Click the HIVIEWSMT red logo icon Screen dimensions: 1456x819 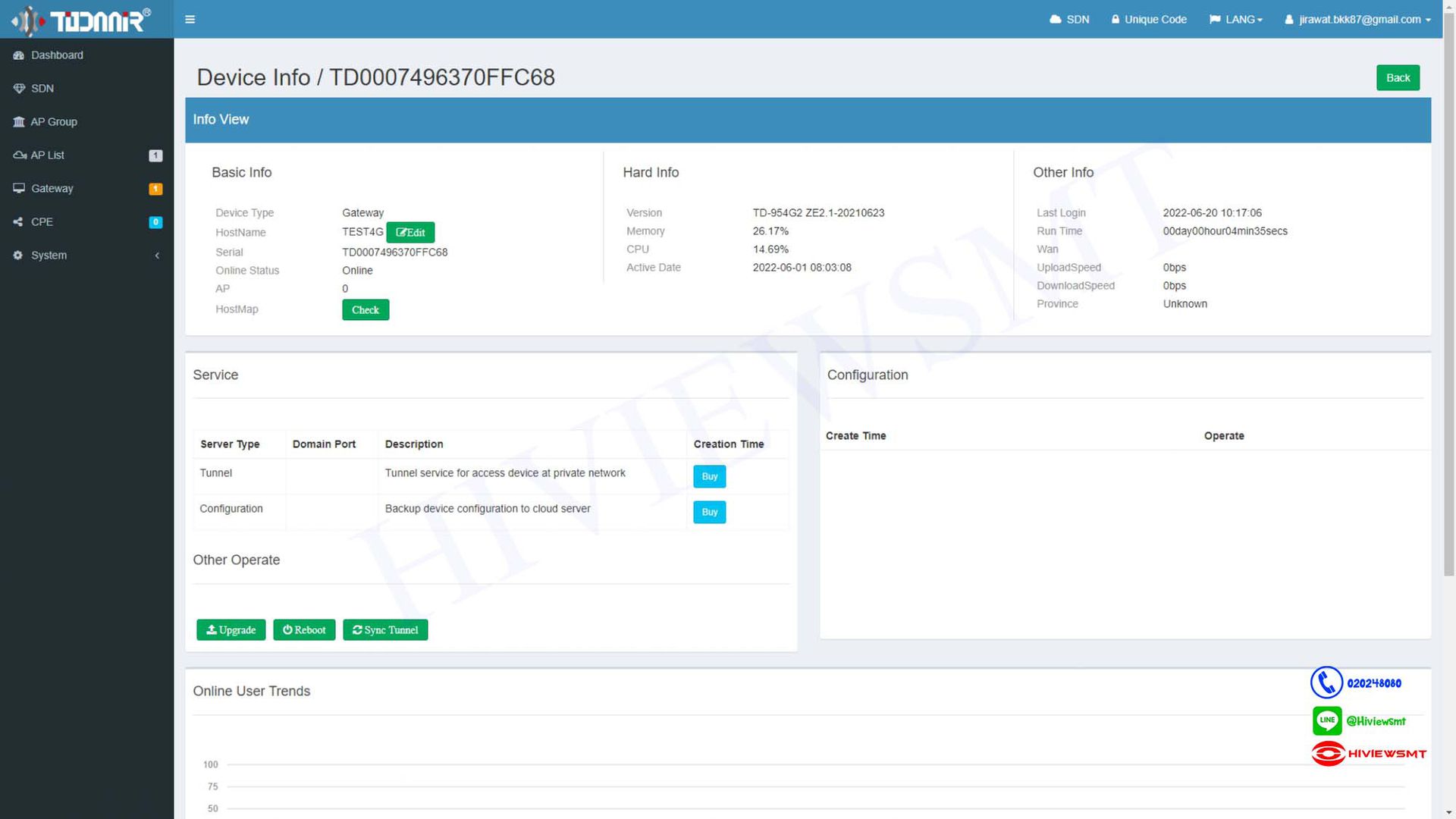(1329, 754)
